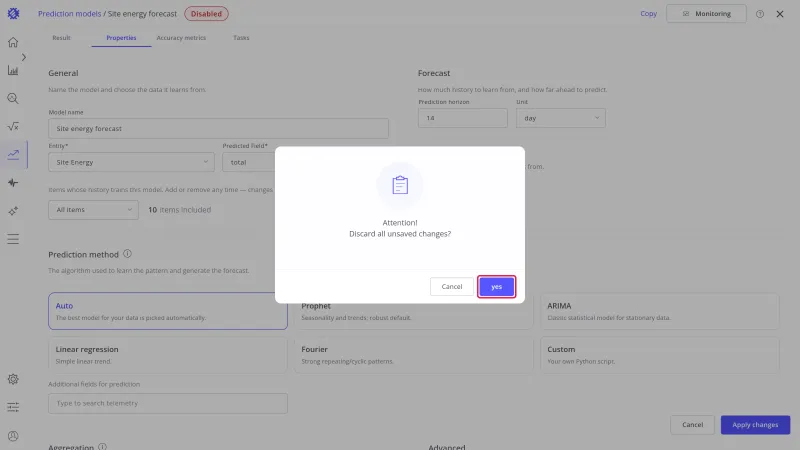Click the app logo icon
This screenshot has width=800, height=450.
pyautogui.click(x=13, y=14)
